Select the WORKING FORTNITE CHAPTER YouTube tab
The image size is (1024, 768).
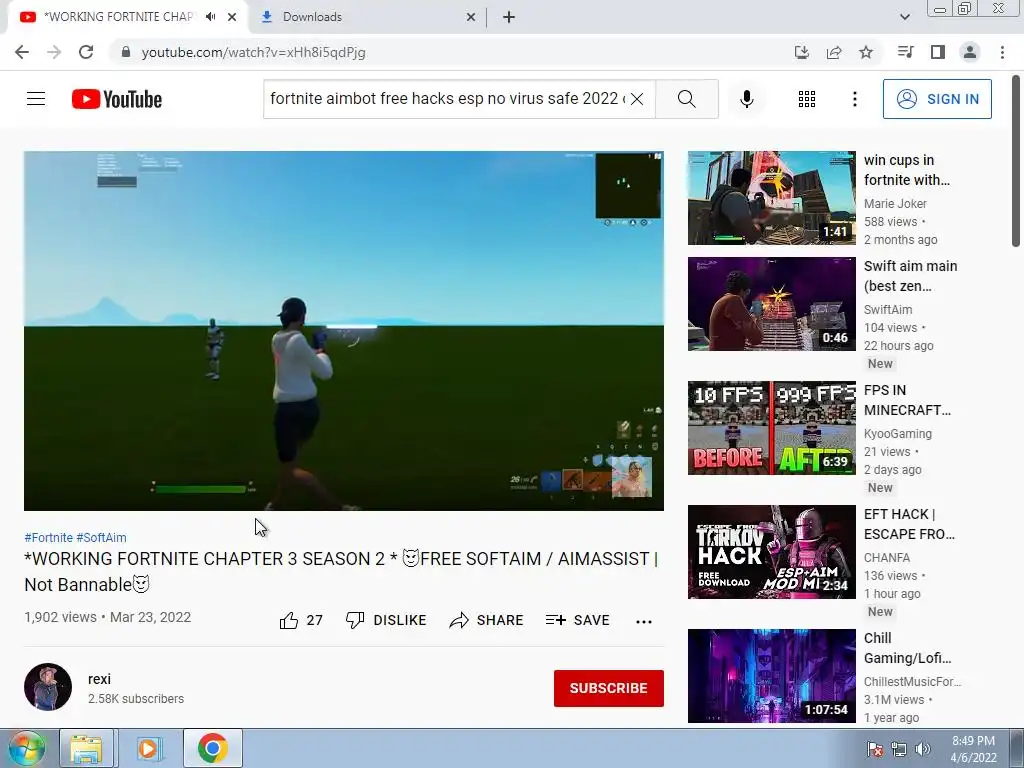120,17
